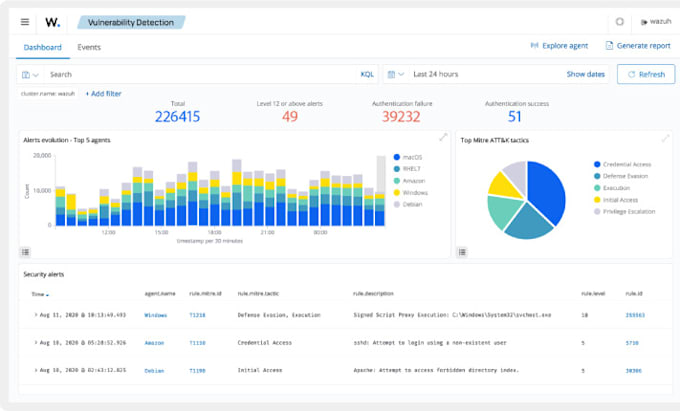Click the Wazuh logo icon
Viewport: 680px width, 411px height.
pos(52,21)
